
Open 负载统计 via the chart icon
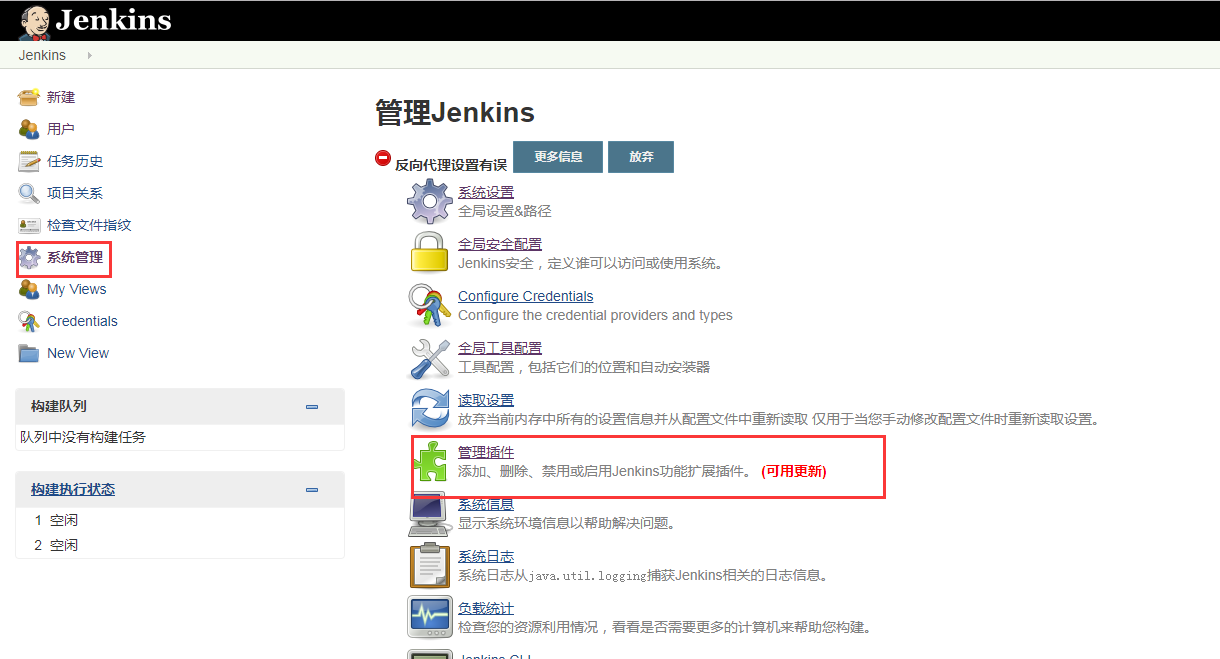click(430, 616)
